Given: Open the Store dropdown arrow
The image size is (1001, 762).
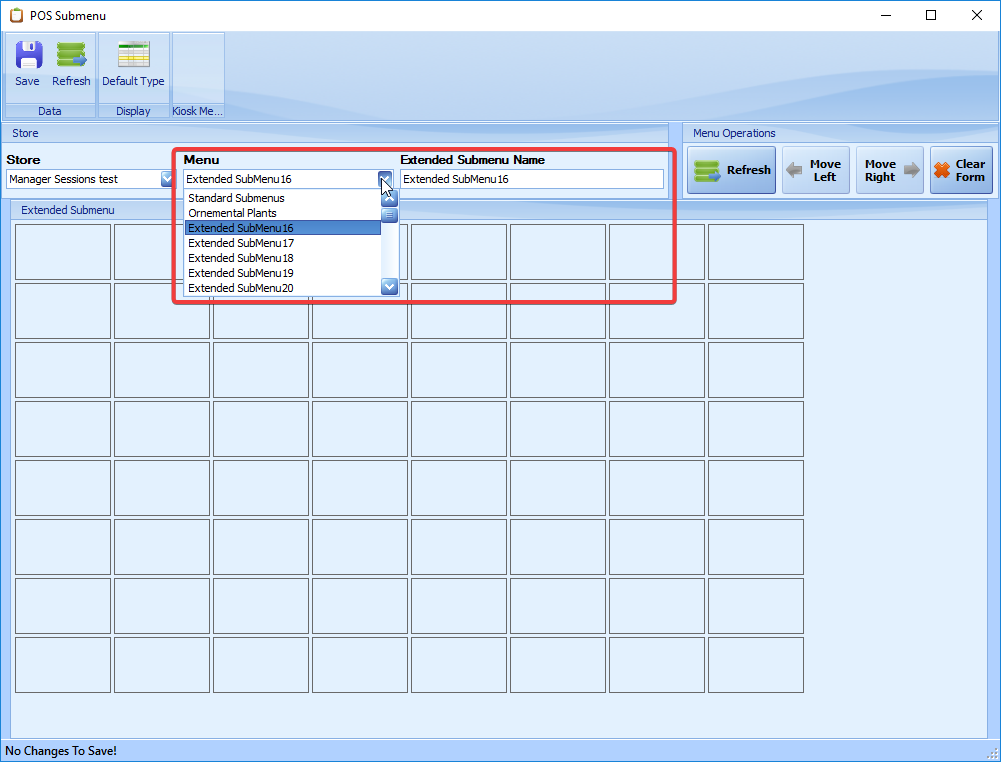Looking at the screenshot, I should click(167, 180).
